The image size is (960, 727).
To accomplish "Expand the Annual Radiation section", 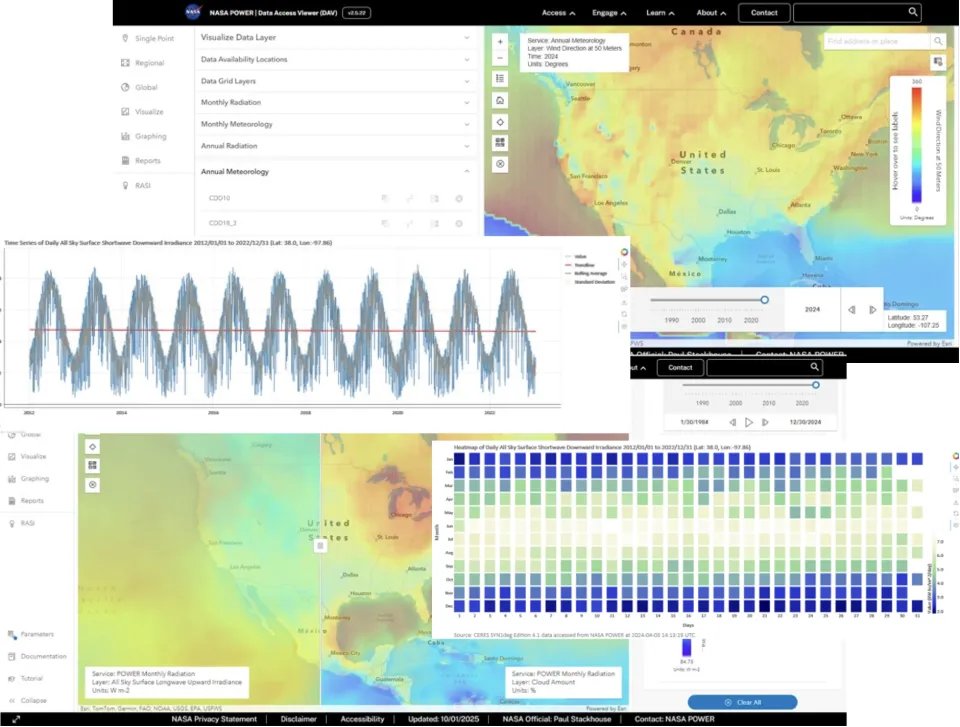I will coord(336,146).
